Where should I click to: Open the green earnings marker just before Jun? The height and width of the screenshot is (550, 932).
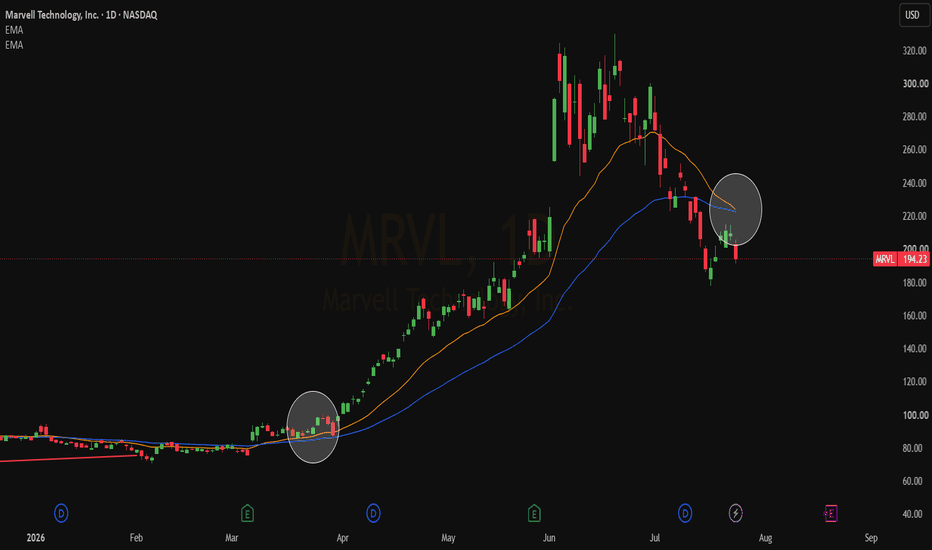pos(534,513)
